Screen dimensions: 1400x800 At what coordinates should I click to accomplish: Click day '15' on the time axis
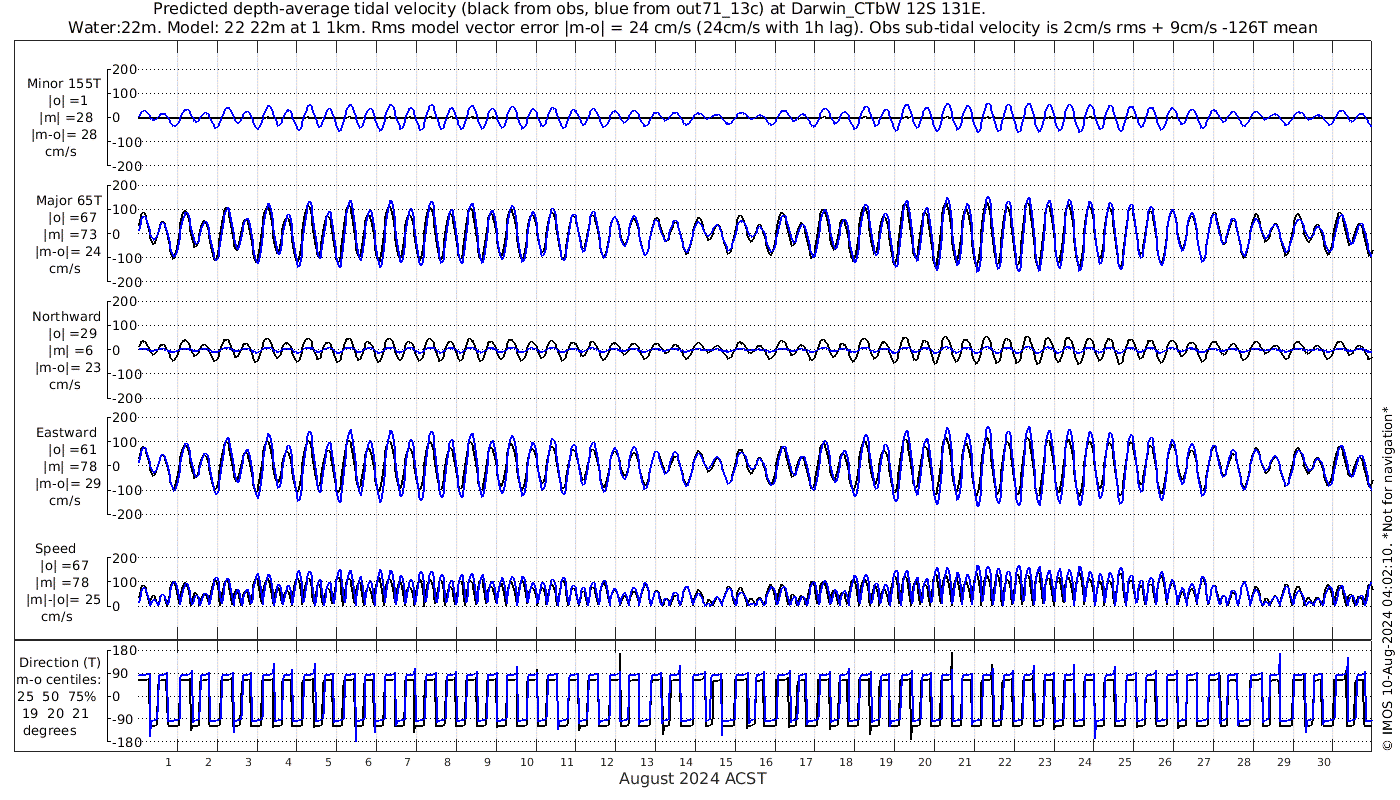726,762
